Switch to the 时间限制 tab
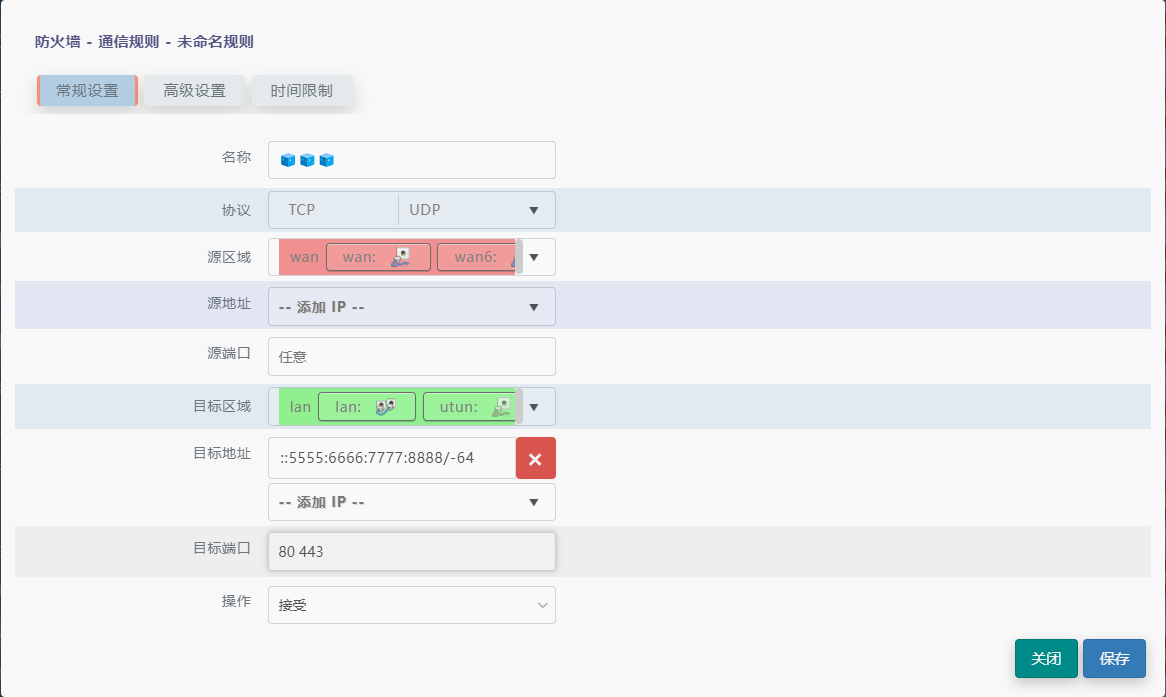 coord(302,91)
